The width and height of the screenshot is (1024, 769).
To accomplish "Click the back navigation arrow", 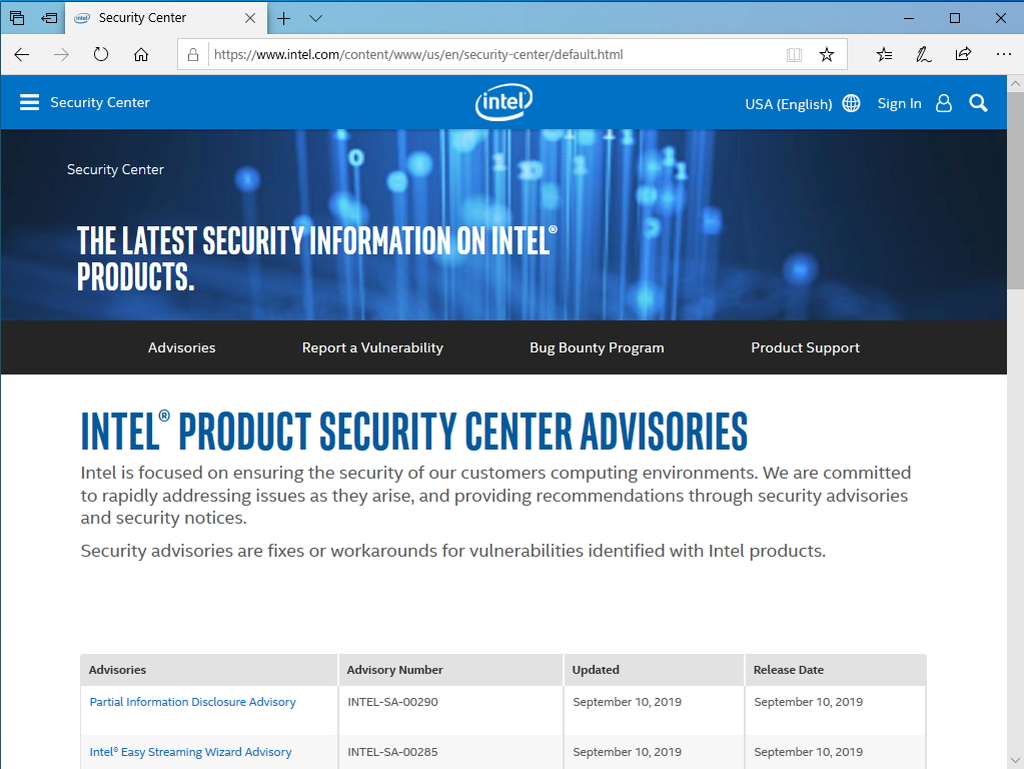I will pyautogui.click(x=21, y=54).
